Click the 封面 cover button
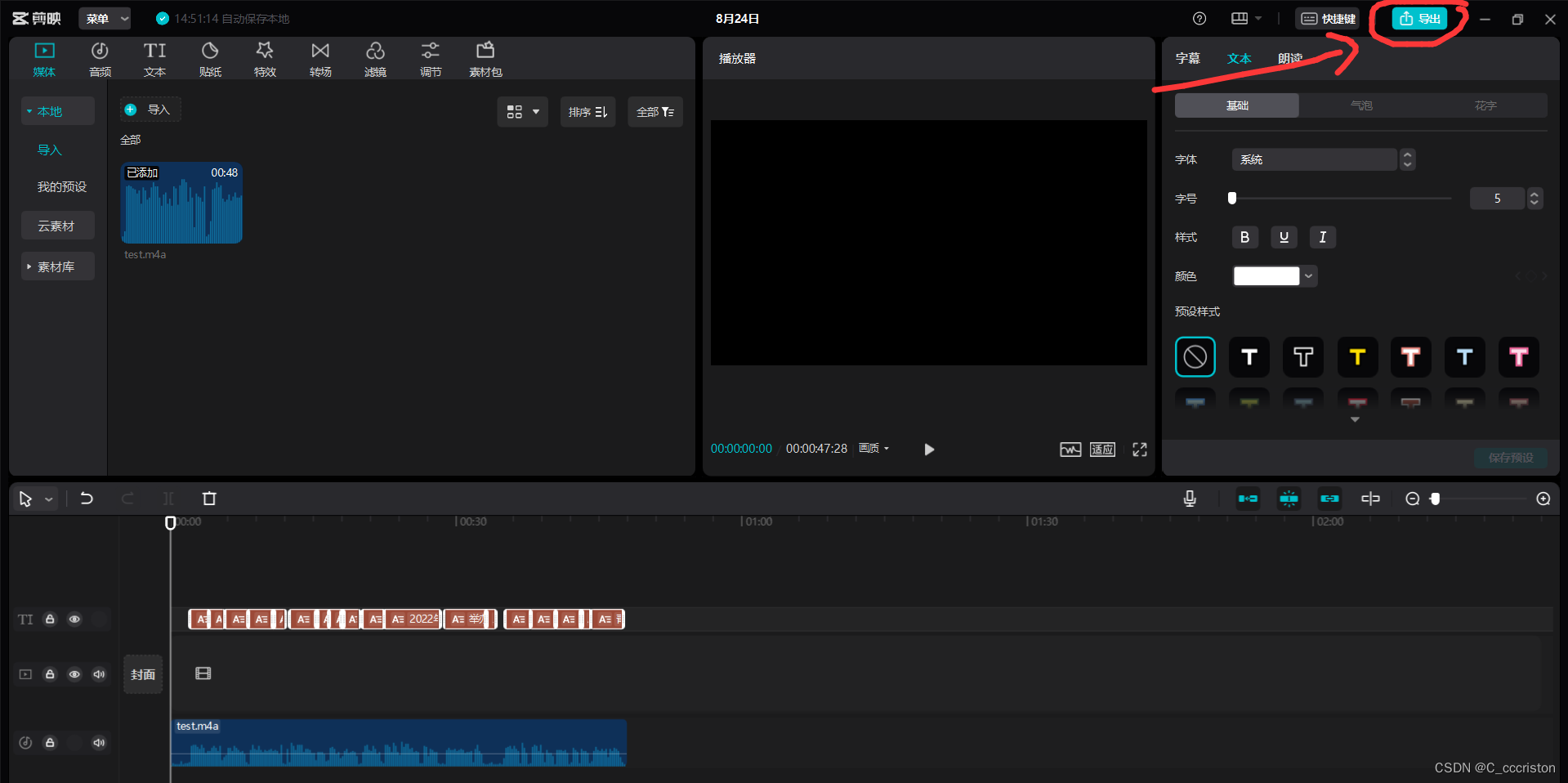This screenshot has height=783, width=1568. point(143,674)
